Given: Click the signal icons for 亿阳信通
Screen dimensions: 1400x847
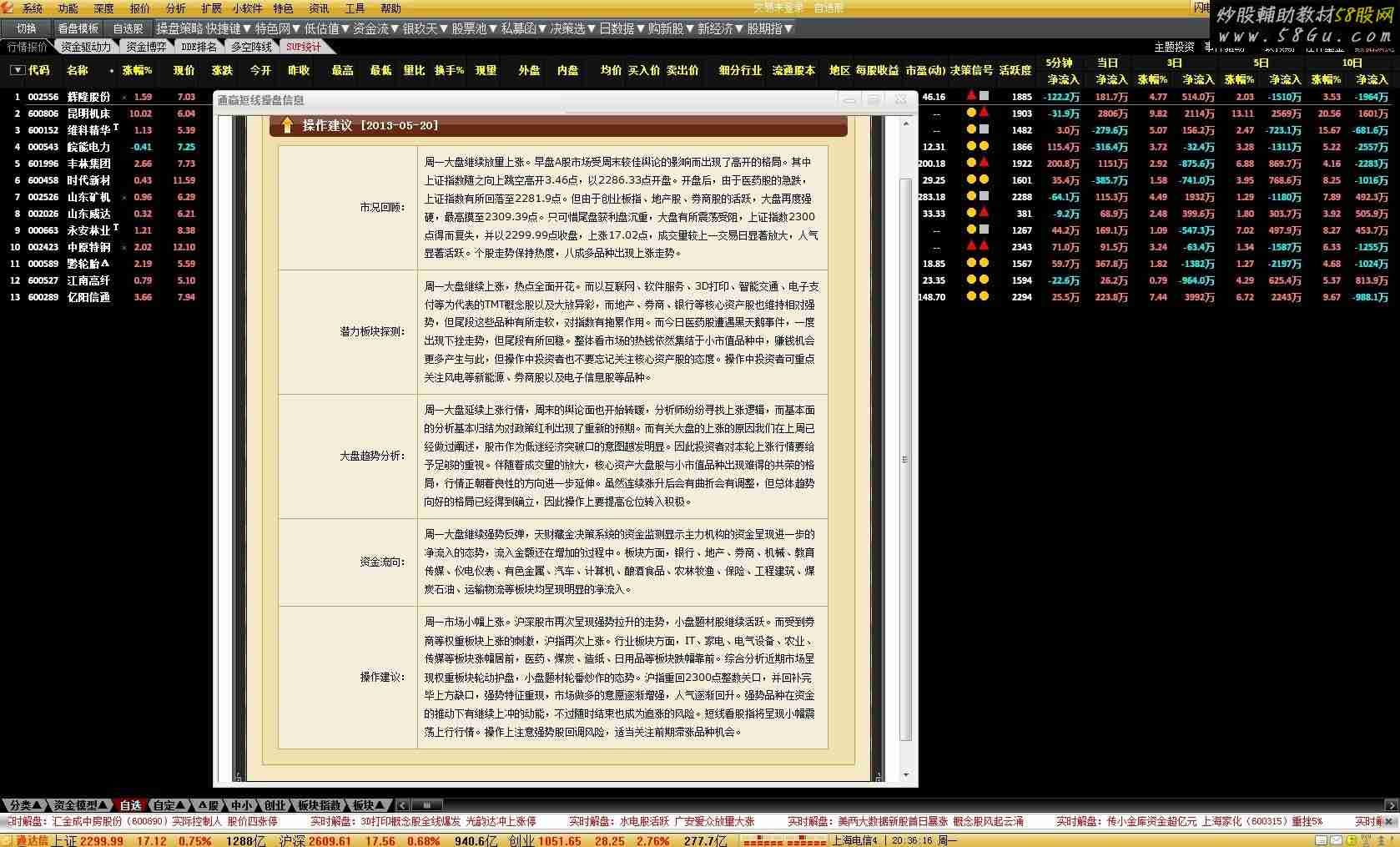Looking at the screenshot, I should click(977, 296).
